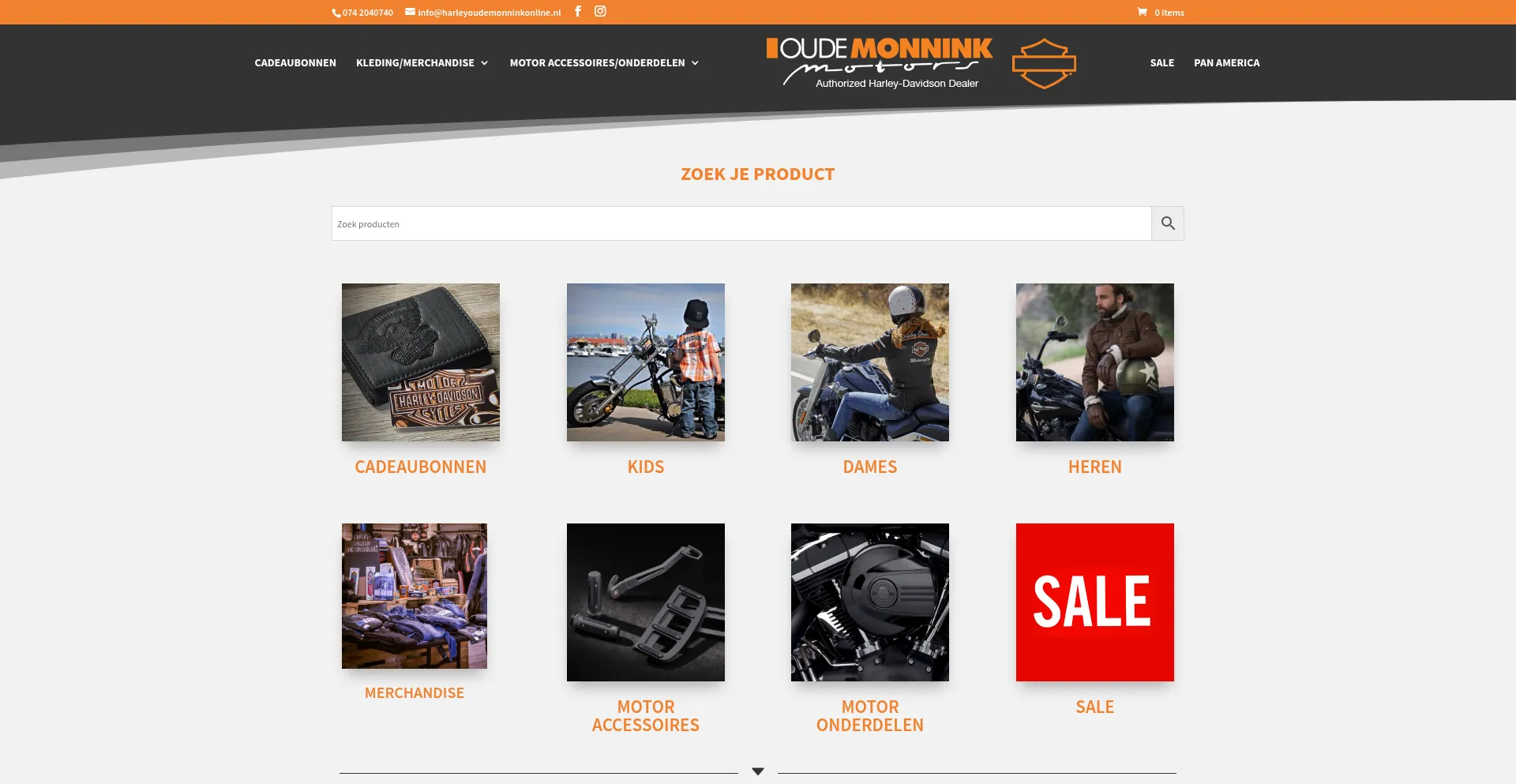Open the Cadeaubonnen menu item

coord(295,62)
